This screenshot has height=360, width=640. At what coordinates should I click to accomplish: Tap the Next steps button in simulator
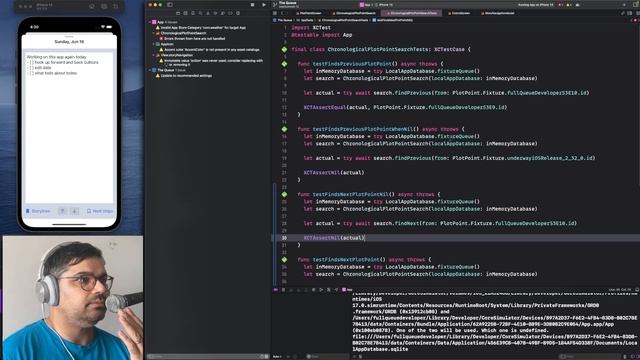click(100, 211)
